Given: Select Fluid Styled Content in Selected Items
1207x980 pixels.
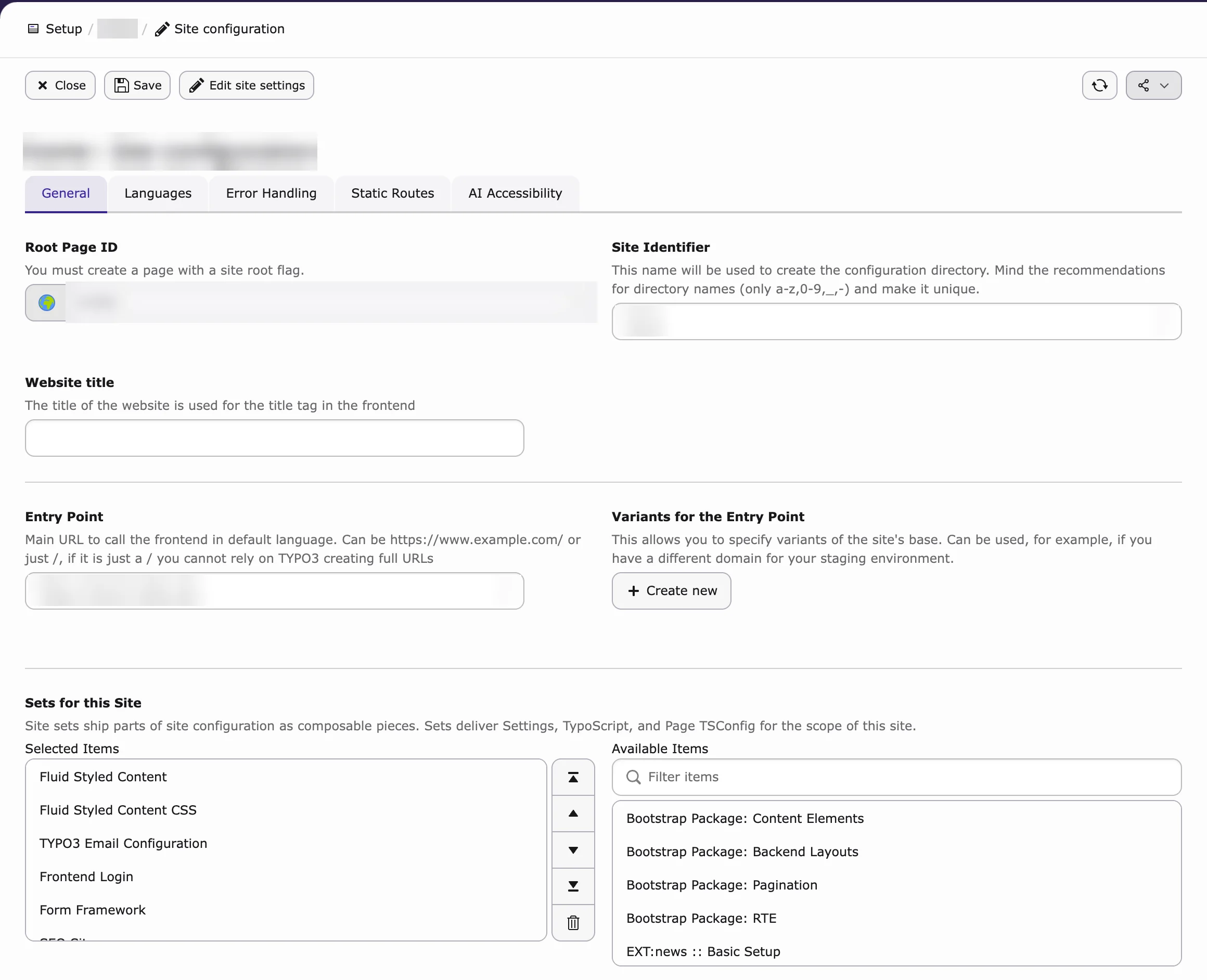Looking at the screenshot, I should [x=286, y=777].
